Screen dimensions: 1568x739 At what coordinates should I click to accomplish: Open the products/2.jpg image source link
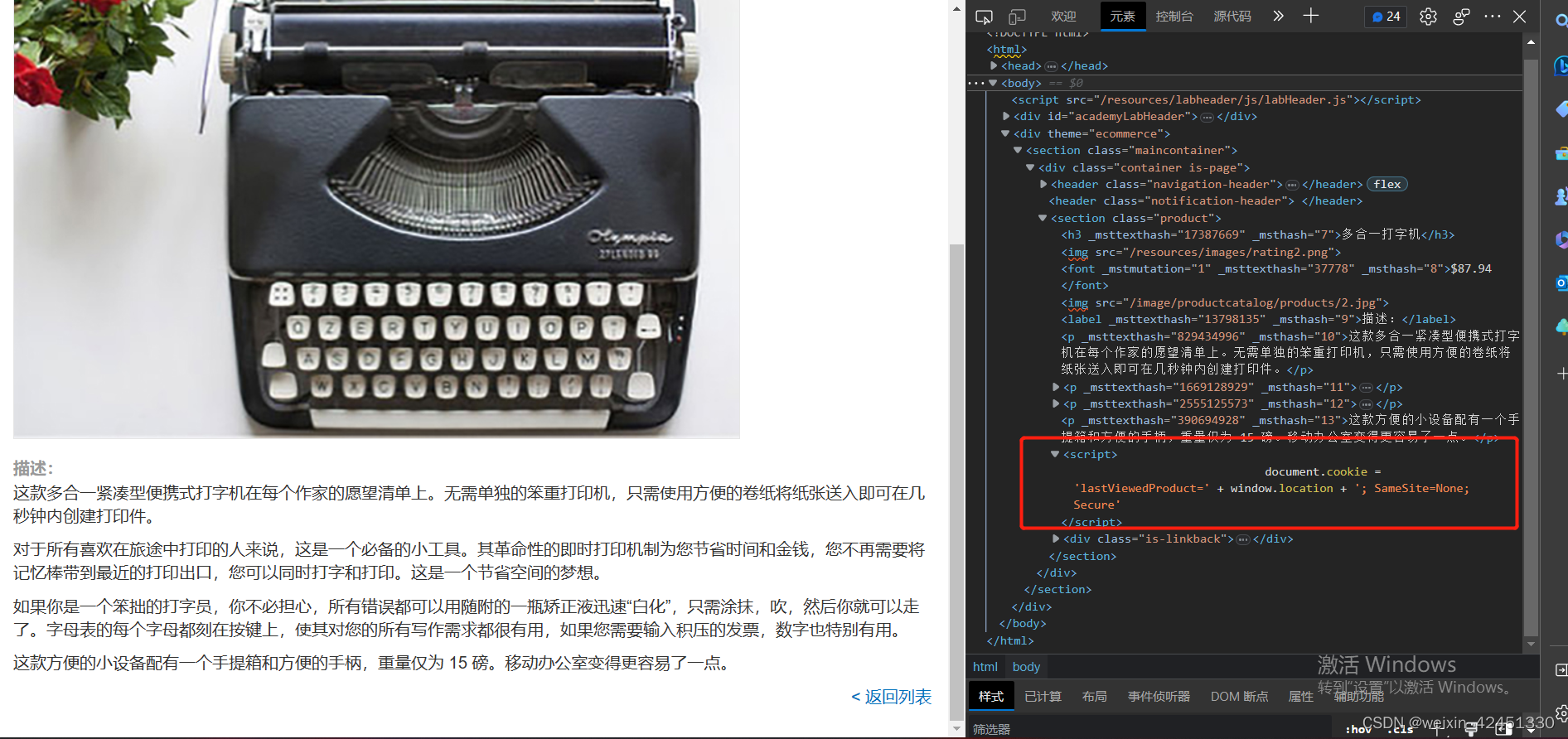(x=1255, y=303)
